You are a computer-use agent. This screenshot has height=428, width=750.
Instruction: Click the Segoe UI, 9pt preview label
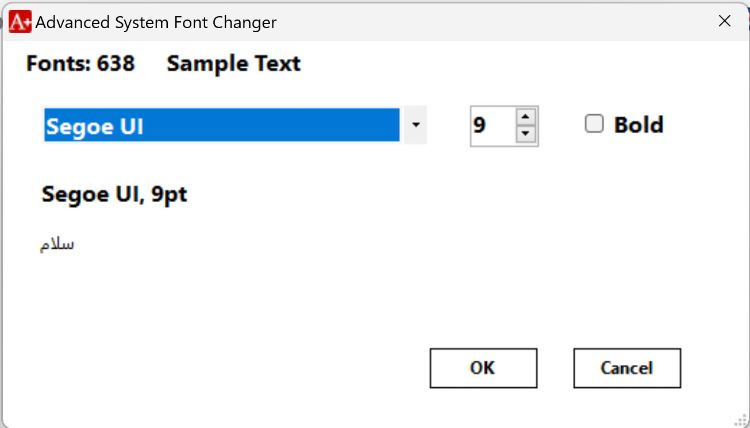pyautogui.click(x=114, y=194)
